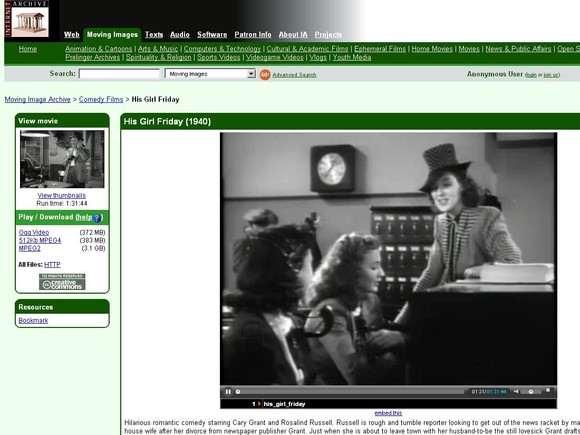Open Youth Media category
This screenshot has width=580, height=435.
coord(352,57)
